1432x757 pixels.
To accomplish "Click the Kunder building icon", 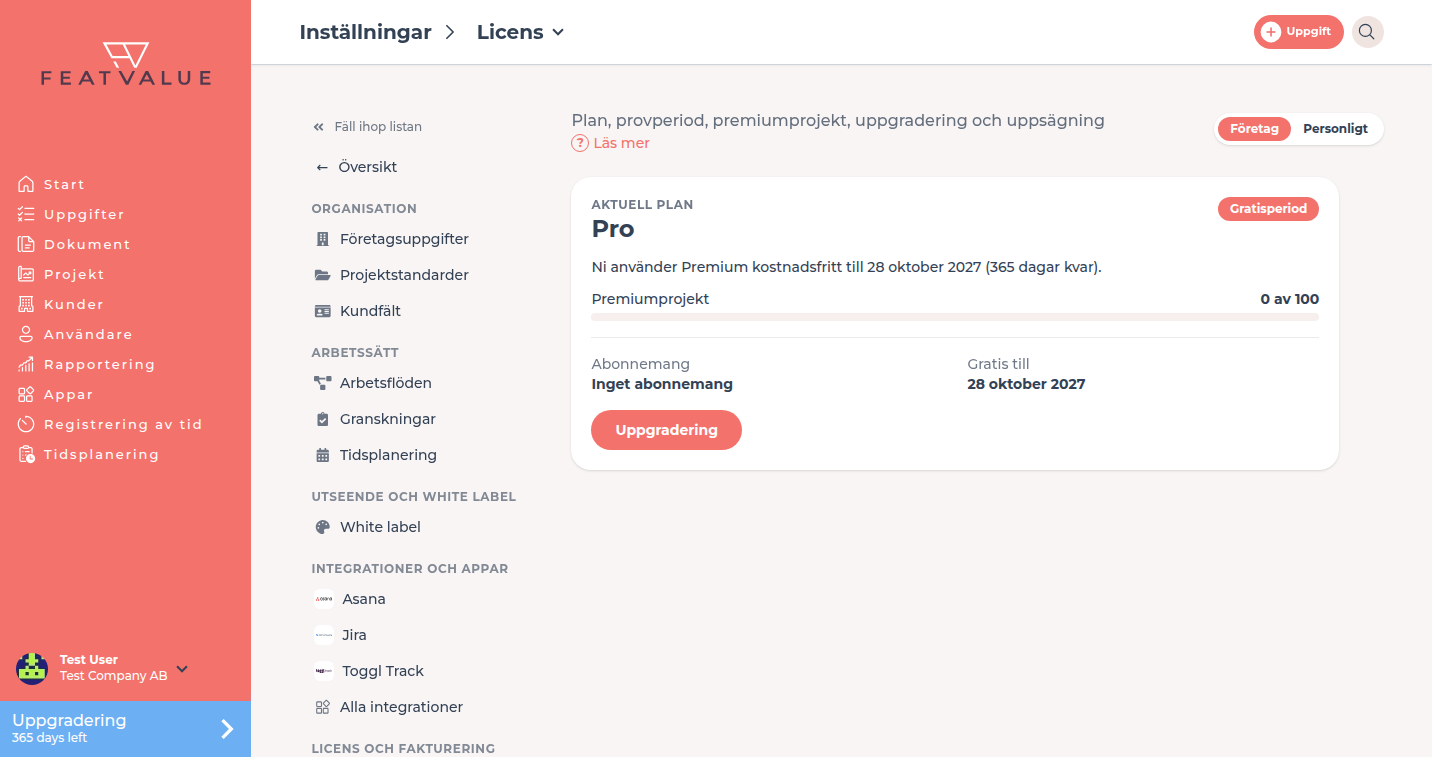I will (26, 304).
